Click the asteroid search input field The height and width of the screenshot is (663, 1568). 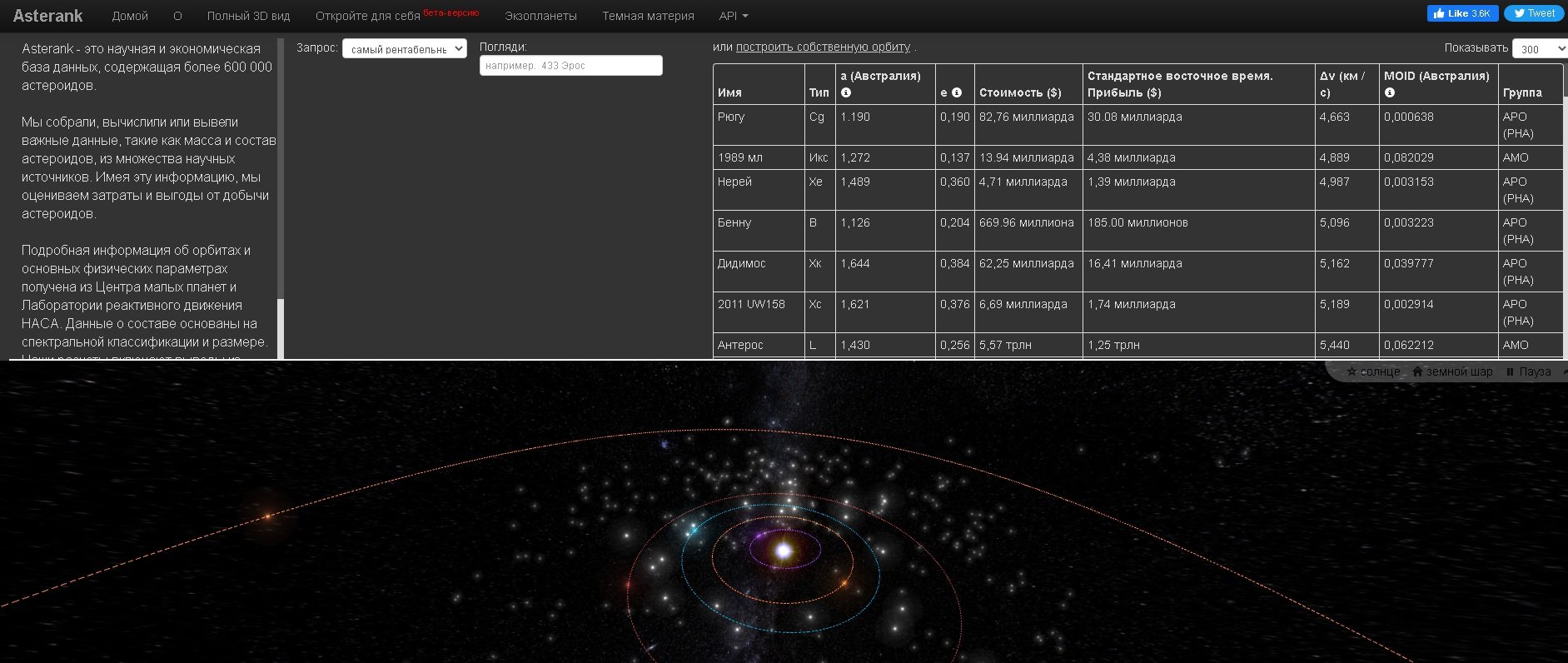pos(570,66)
